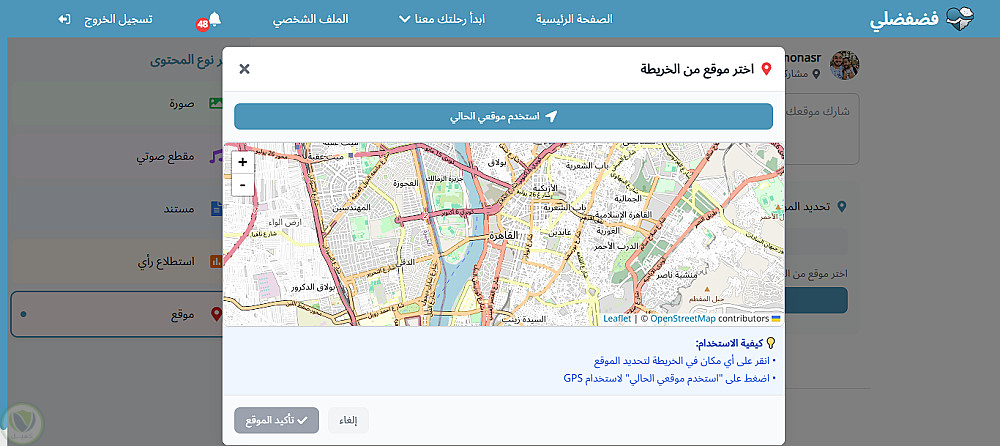This screenshot has width=1000, height=446.
Task: Click القاهرة label on the map
Action: tap(504, 236)
